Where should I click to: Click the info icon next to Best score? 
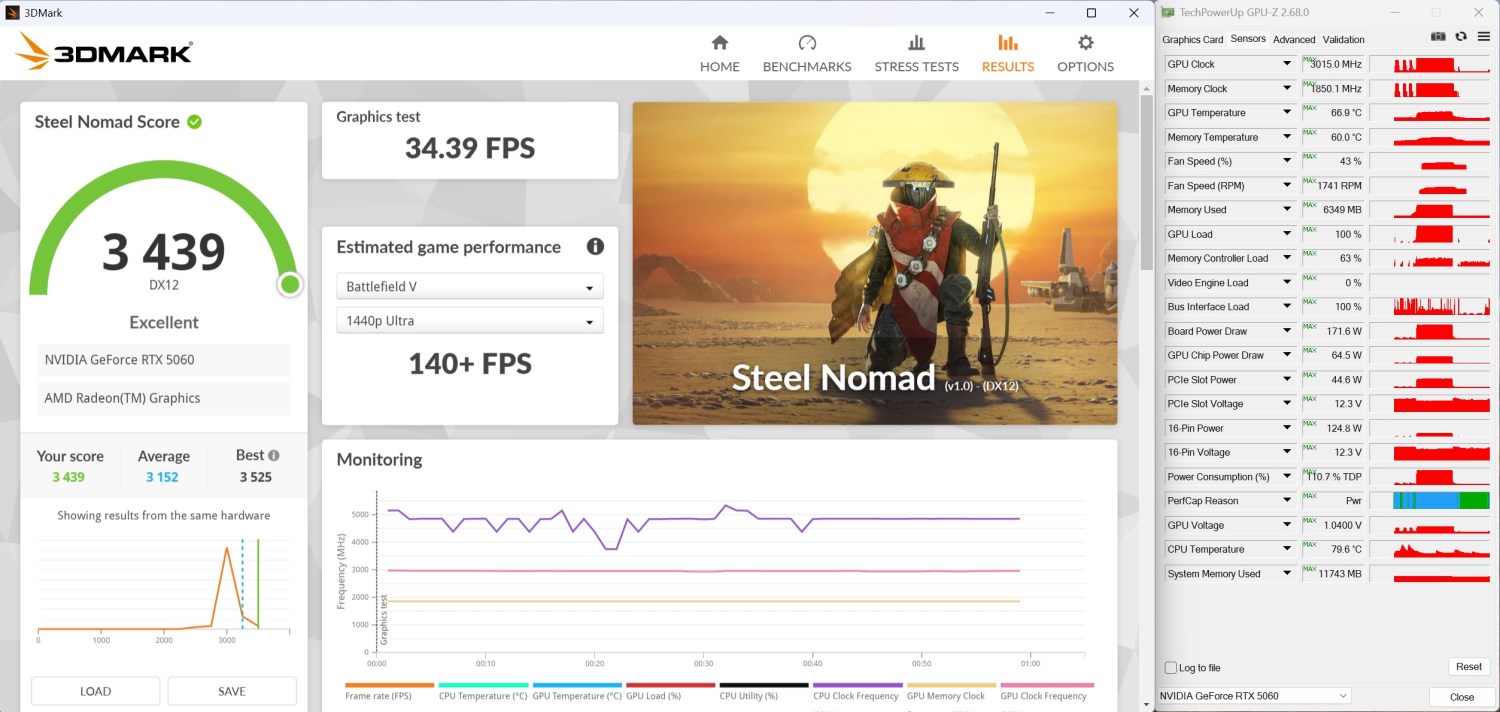(274, 455)
